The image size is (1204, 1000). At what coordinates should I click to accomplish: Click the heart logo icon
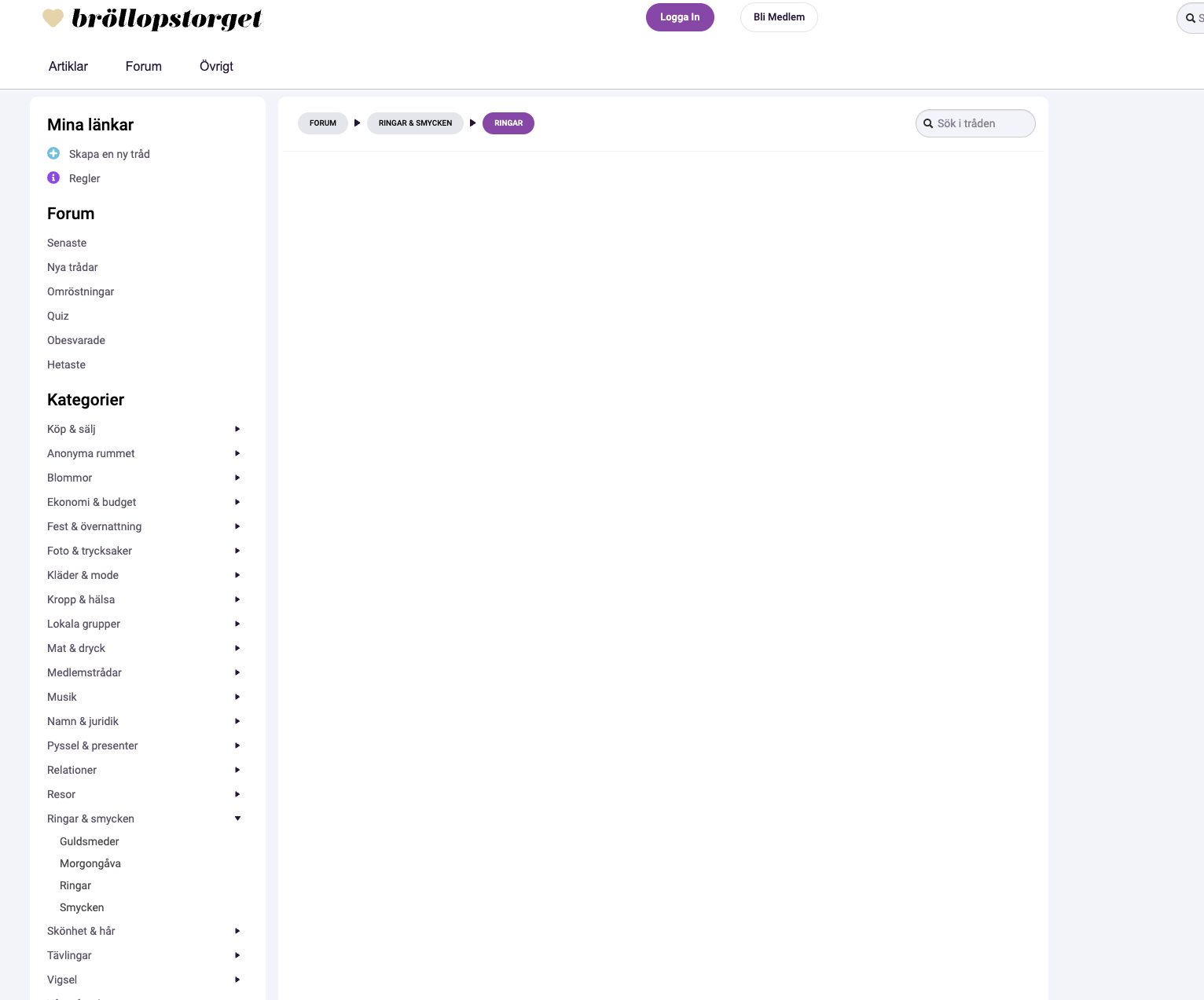coord(53,17)
